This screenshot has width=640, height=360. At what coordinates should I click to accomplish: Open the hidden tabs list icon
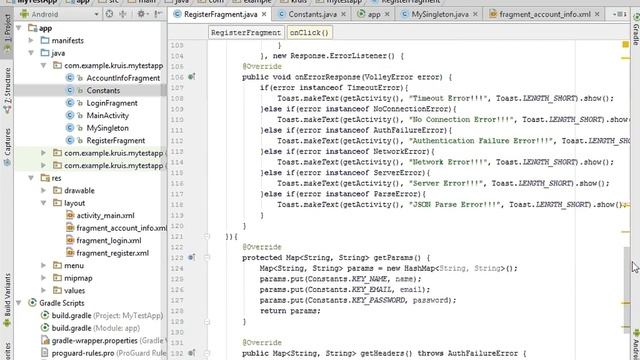coord(620,14)
